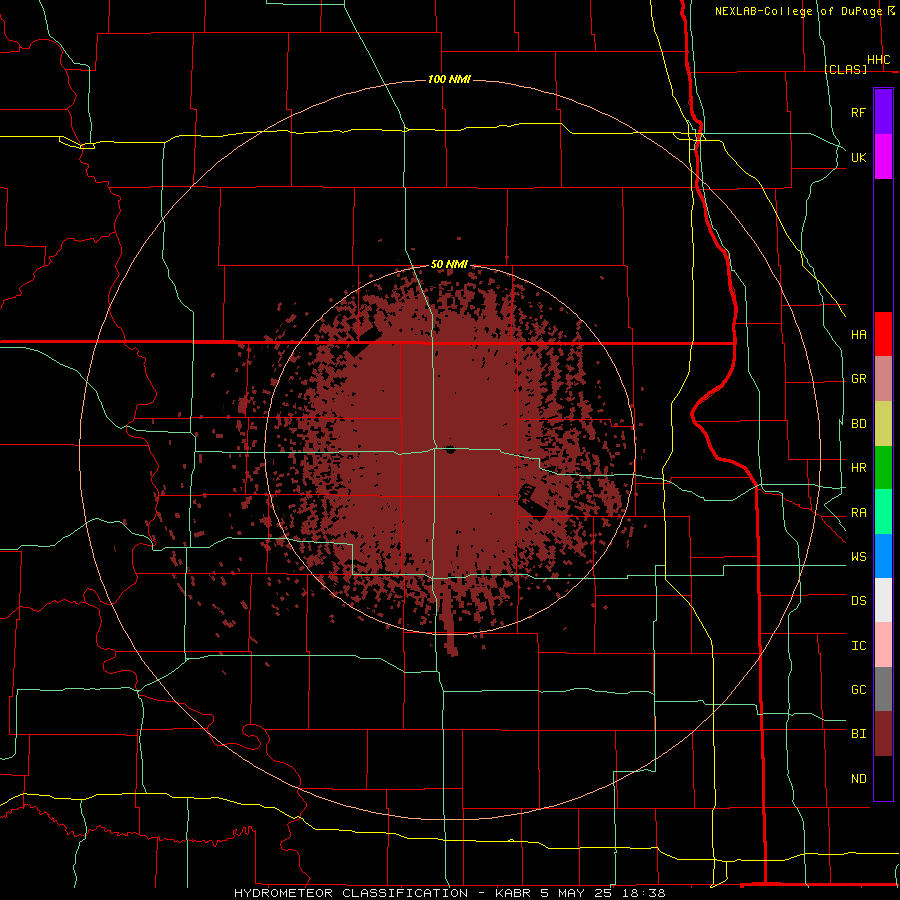Click the 'UK' legend label

[859, 158]
